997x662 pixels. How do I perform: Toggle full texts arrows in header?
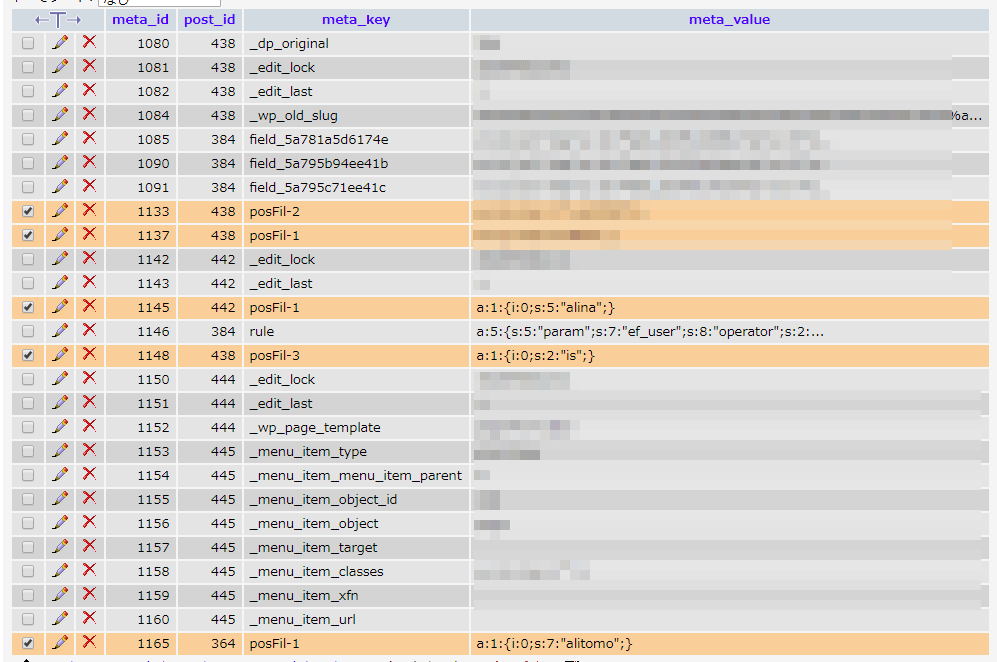[58, 20]
